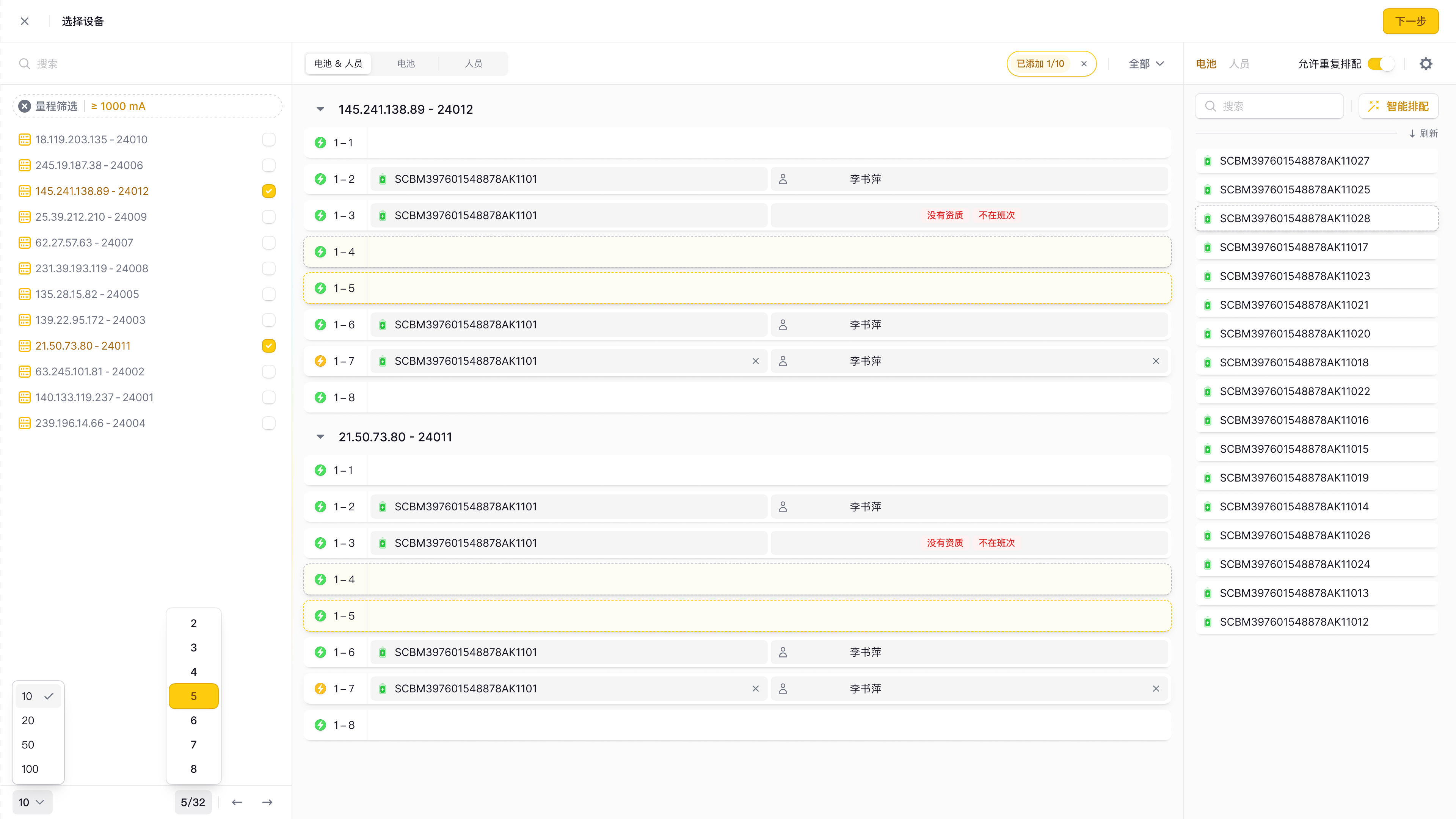1456x819 pixels.
Task: Go to previous page with left arrow
Action: [x=237, y=802]
